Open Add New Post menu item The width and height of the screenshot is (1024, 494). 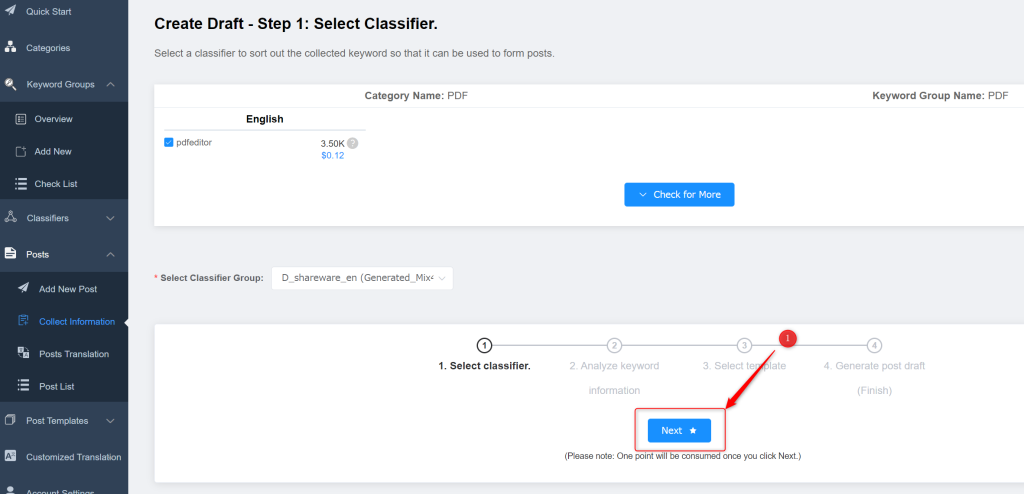pyautogui.click(x=68, y=289)
